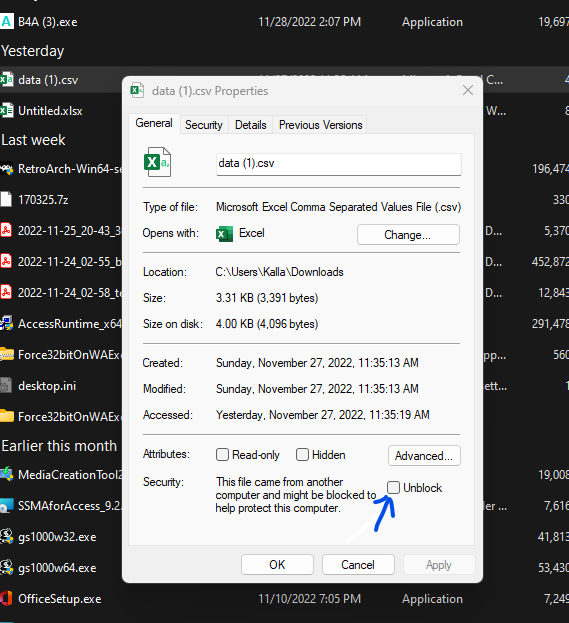The height and width of the screenshot is (623, 569).
Task: Select the AccessRuntime_x64 installer icon
Action: click(6, 323)
